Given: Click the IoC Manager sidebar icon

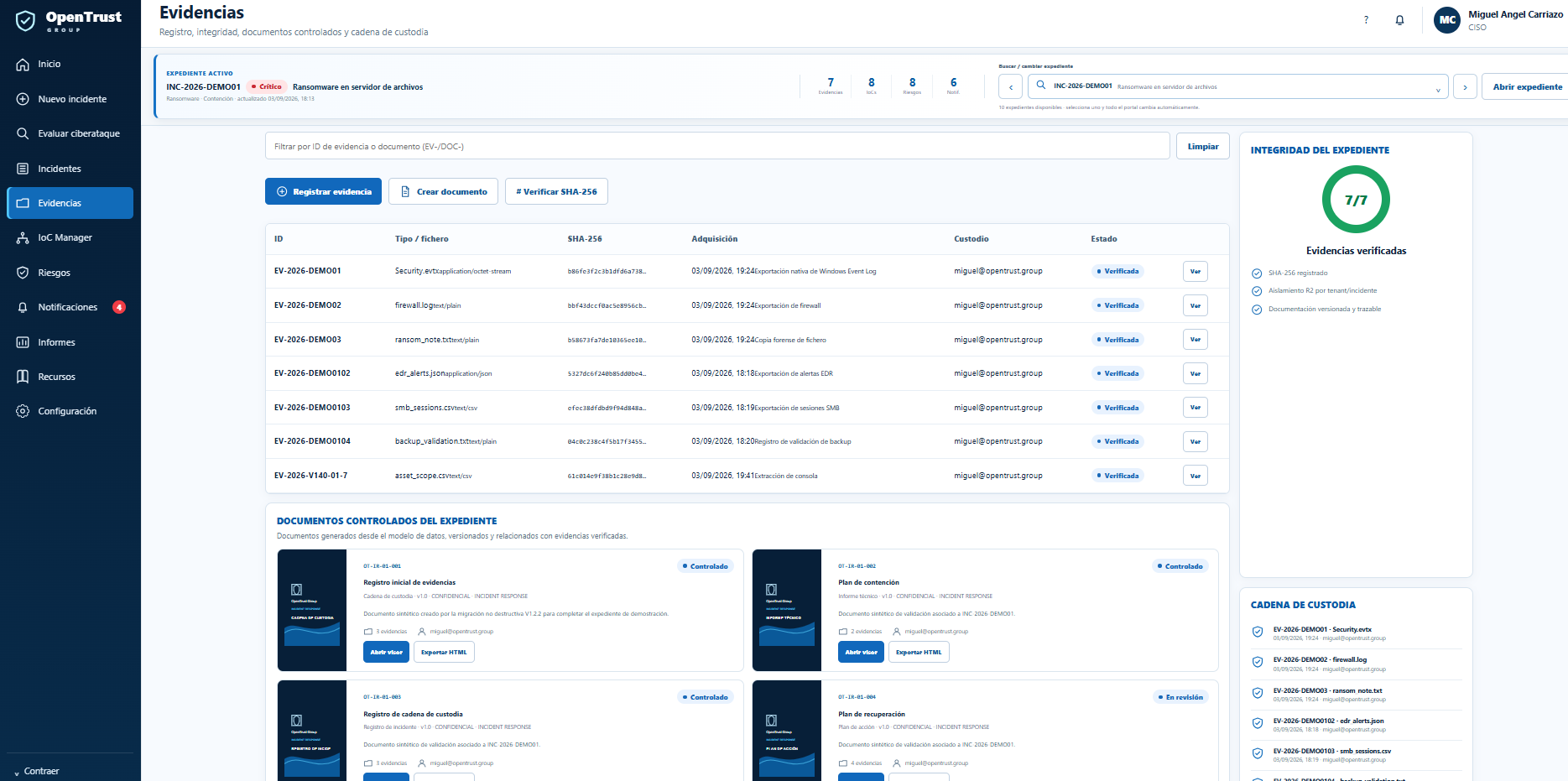Looking at the screenshot, I should (23, 238).
